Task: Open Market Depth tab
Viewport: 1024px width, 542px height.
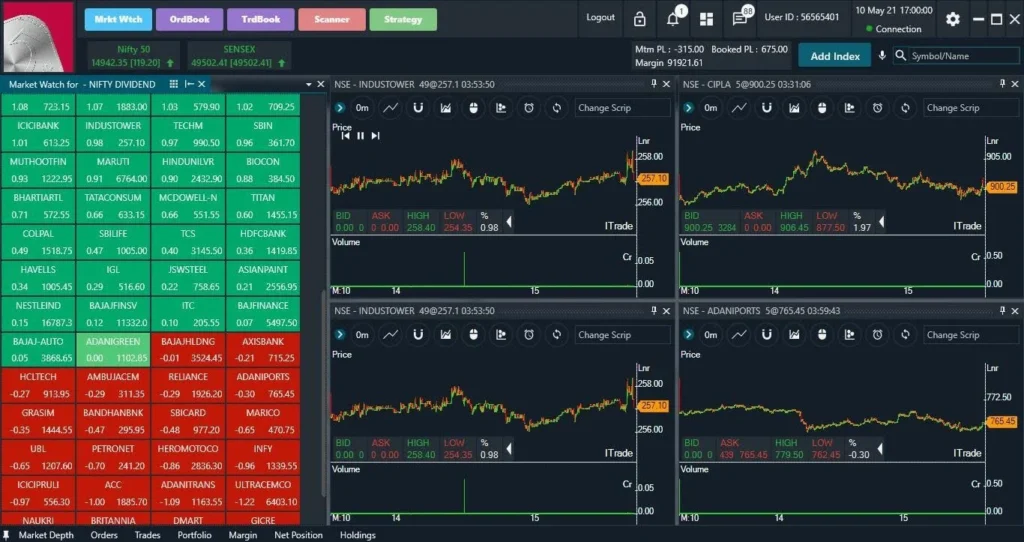Action: [x=46, y=535]
